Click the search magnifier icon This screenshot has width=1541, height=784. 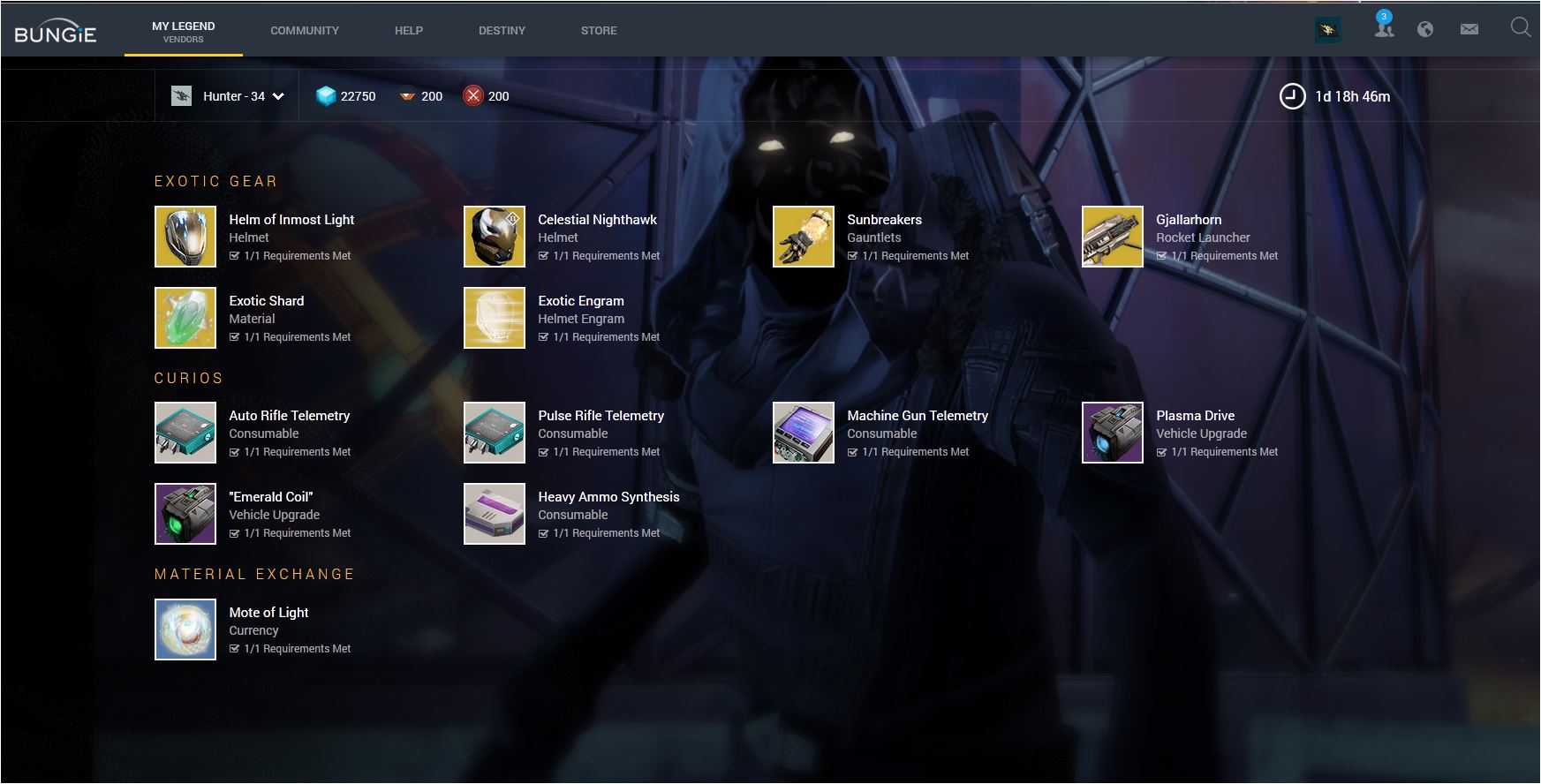(x=1520, y=28)
